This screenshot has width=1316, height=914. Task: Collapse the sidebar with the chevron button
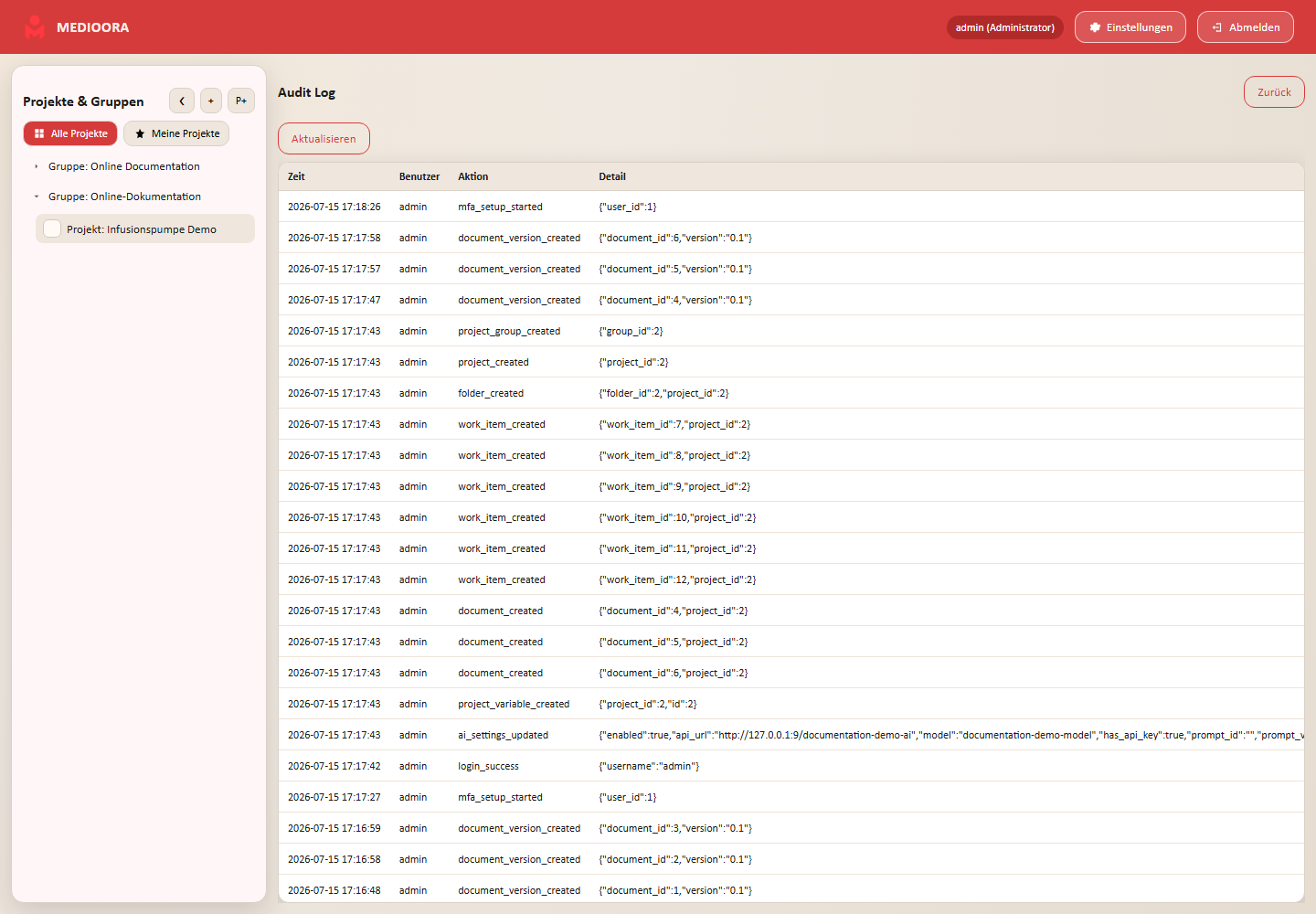[182, 101]
